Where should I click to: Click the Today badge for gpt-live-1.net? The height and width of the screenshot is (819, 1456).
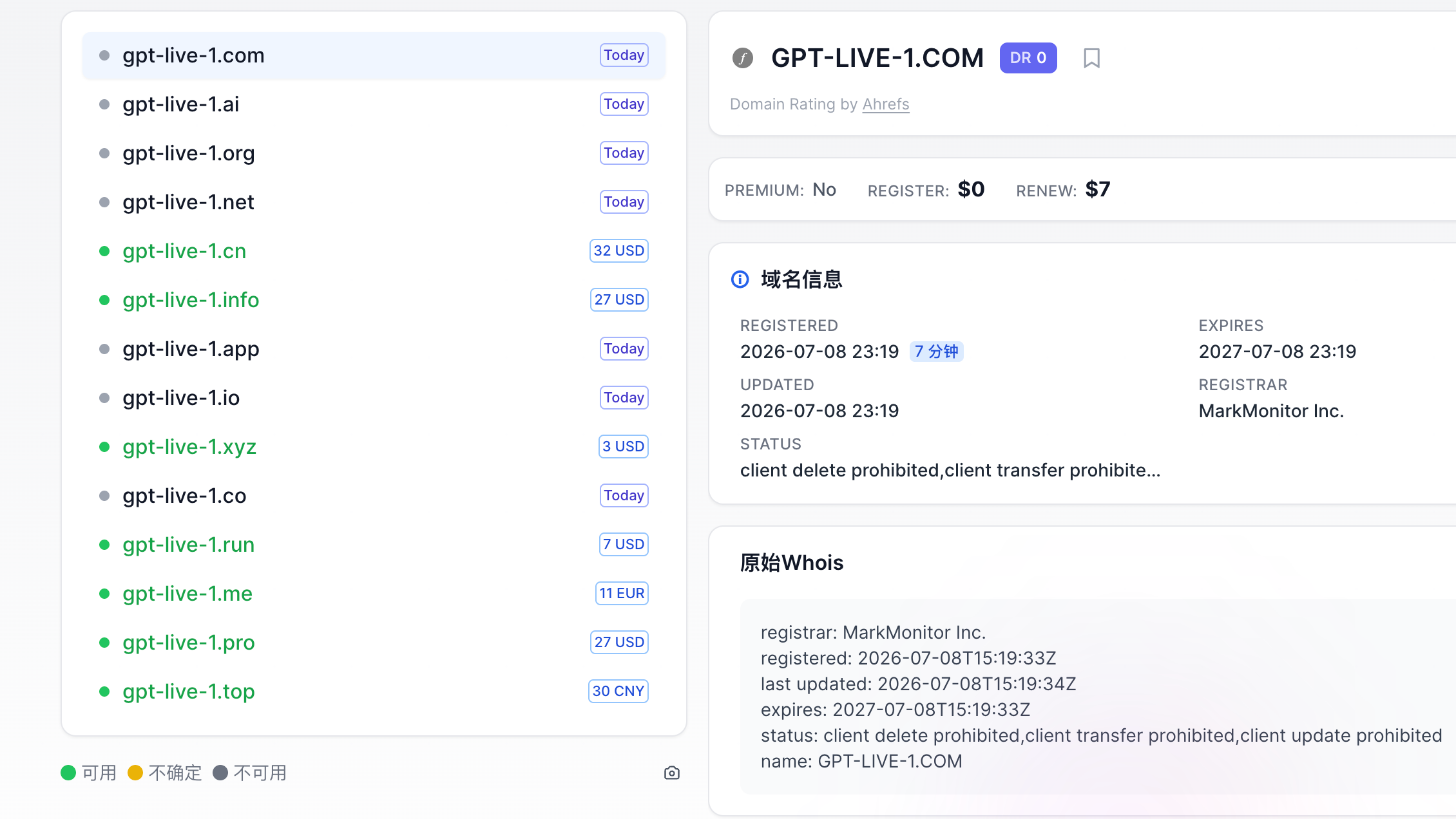point(624,202)
